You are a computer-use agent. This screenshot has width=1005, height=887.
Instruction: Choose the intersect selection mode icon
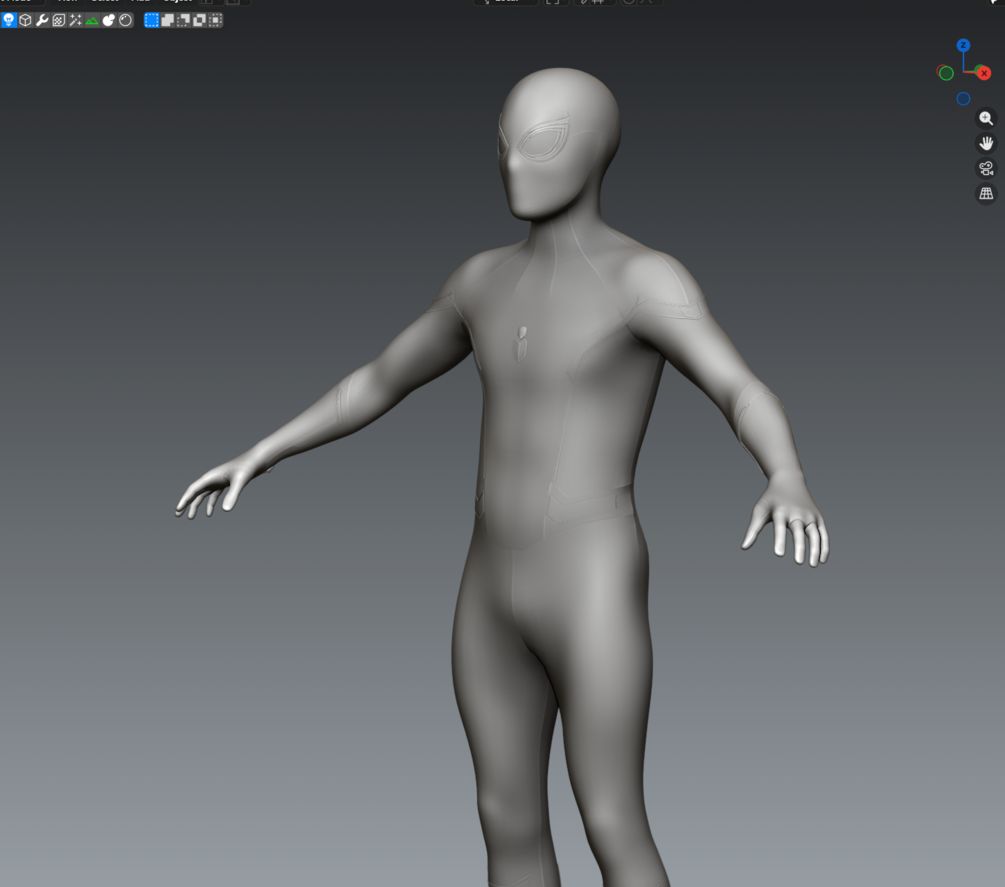pos(215,21)
